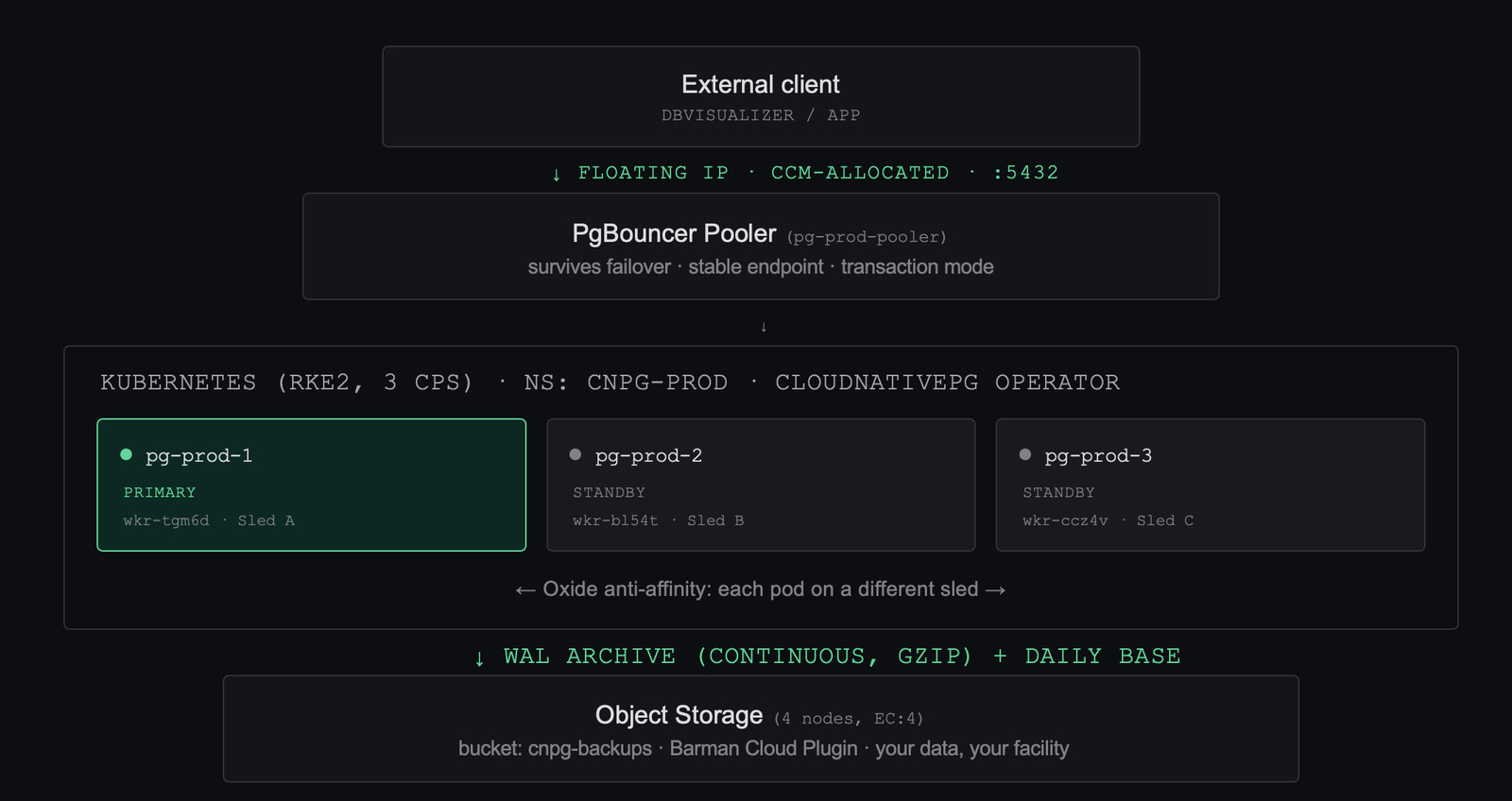Click the down arrow before WAL ARCHIVE

tap(479, 657)
